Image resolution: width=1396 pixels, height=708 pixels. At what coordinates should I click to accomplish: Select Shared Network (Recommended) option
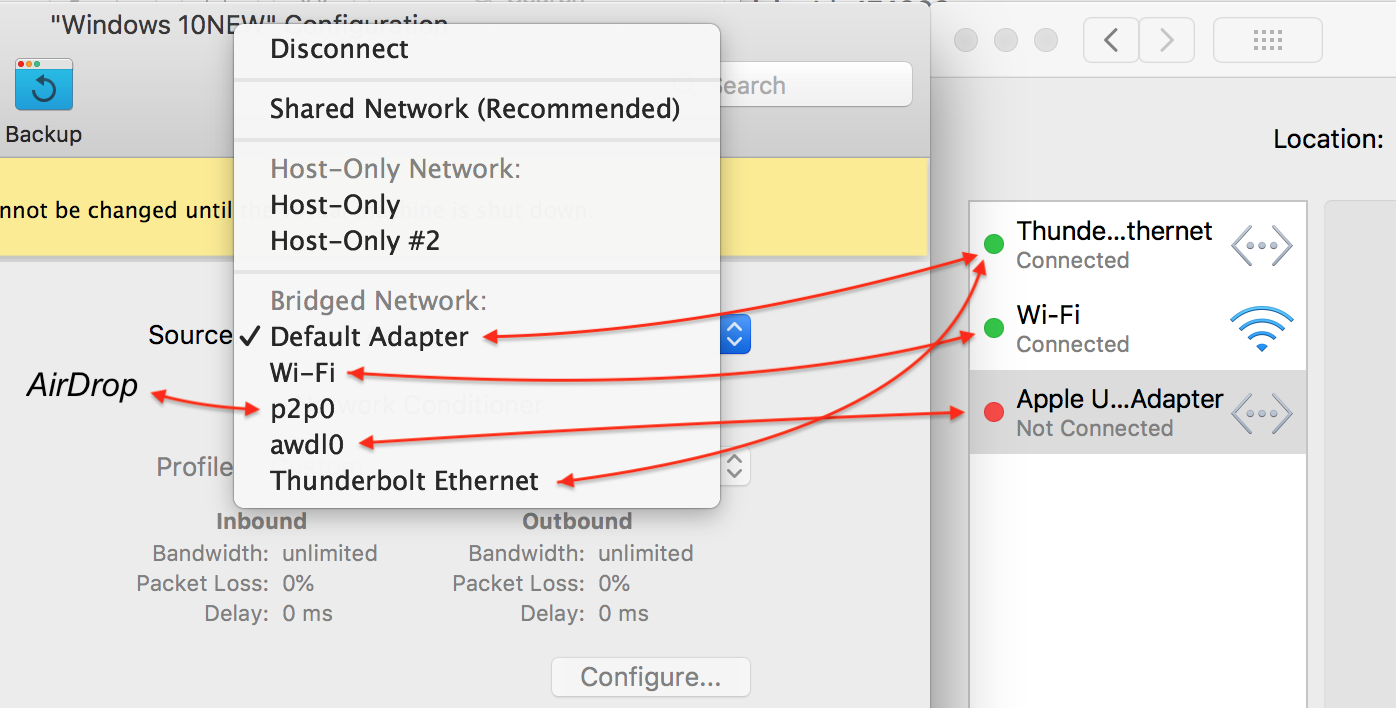click(475, 109)
